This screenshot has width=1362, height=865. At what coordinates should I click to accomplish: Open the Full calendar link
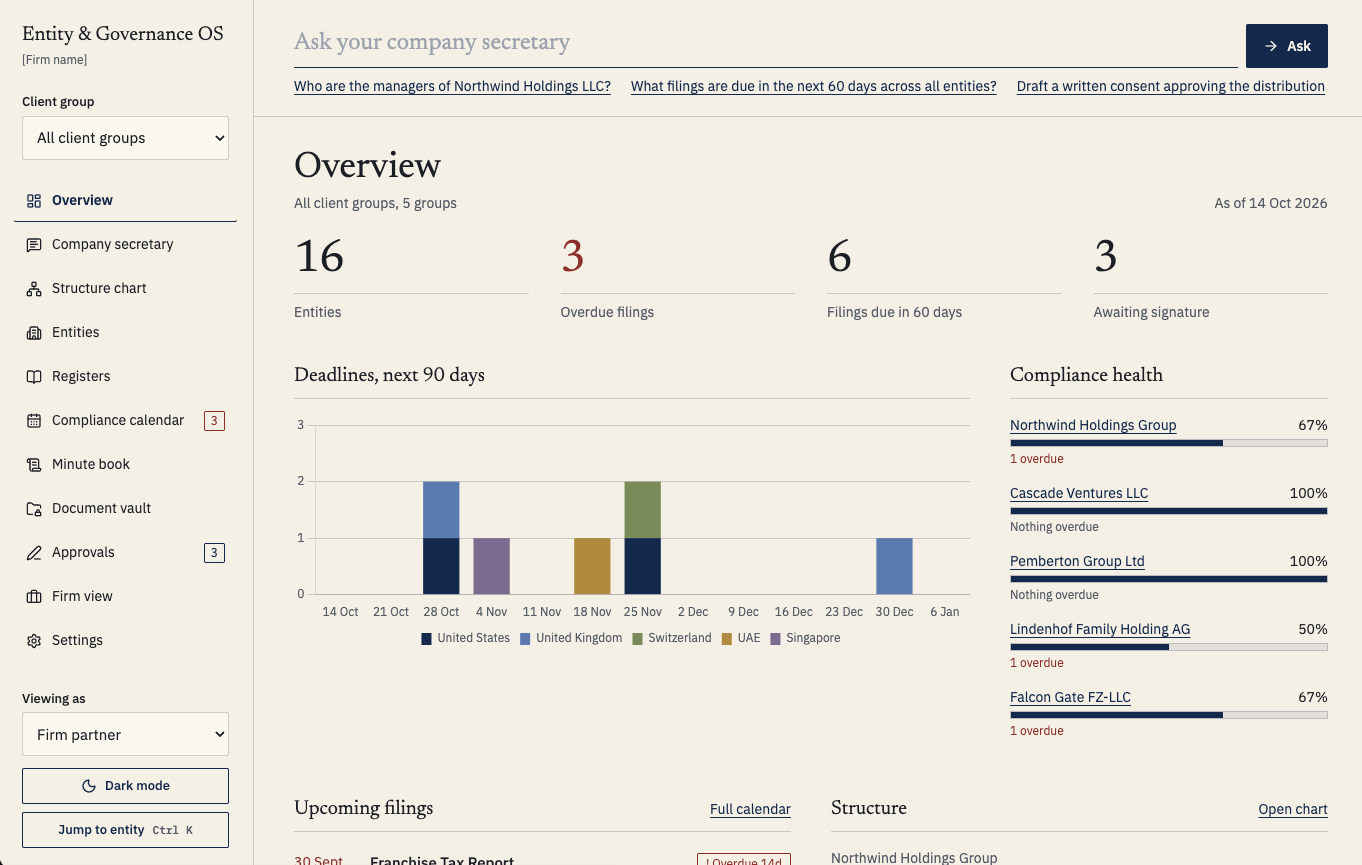[x=750, y=809]
